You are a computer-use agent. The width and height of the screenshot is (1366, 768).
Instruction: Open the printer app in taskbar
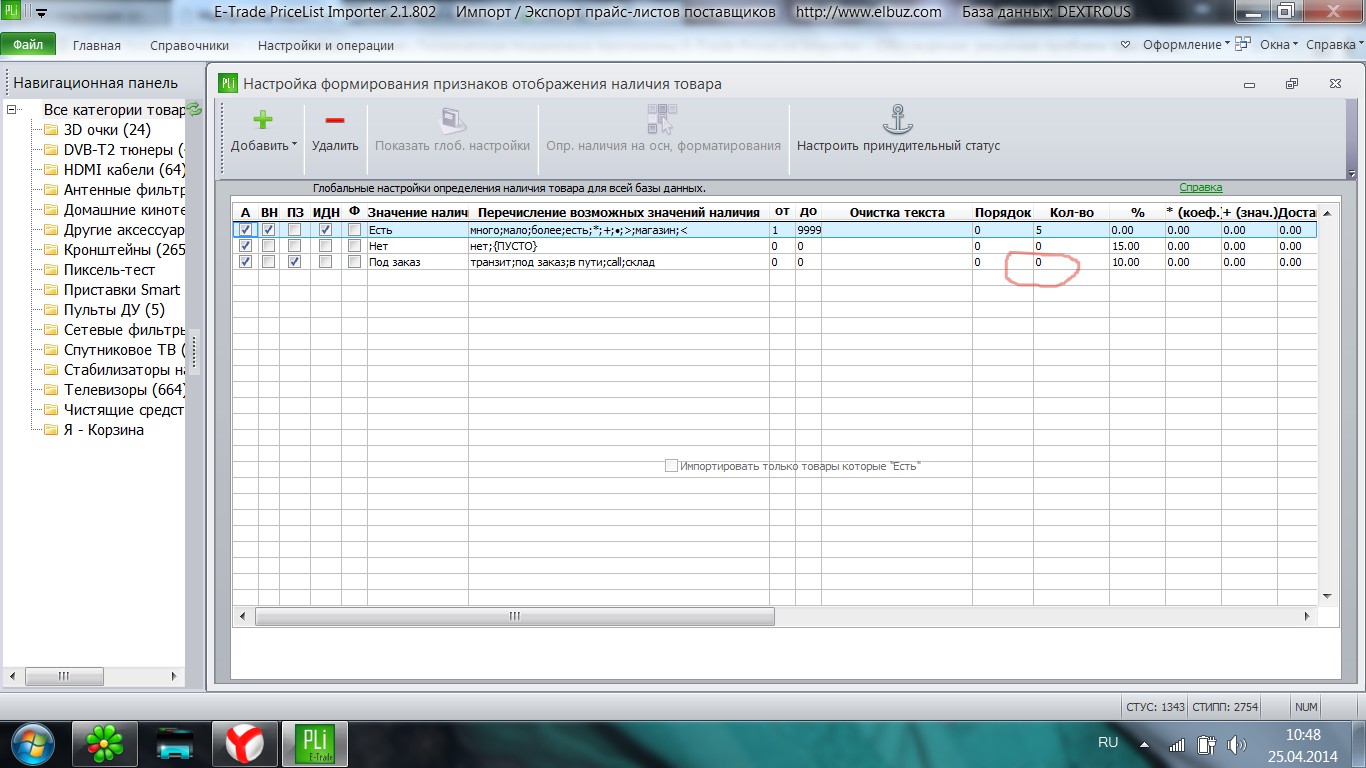pyautogui.click(x=174, y=744)
